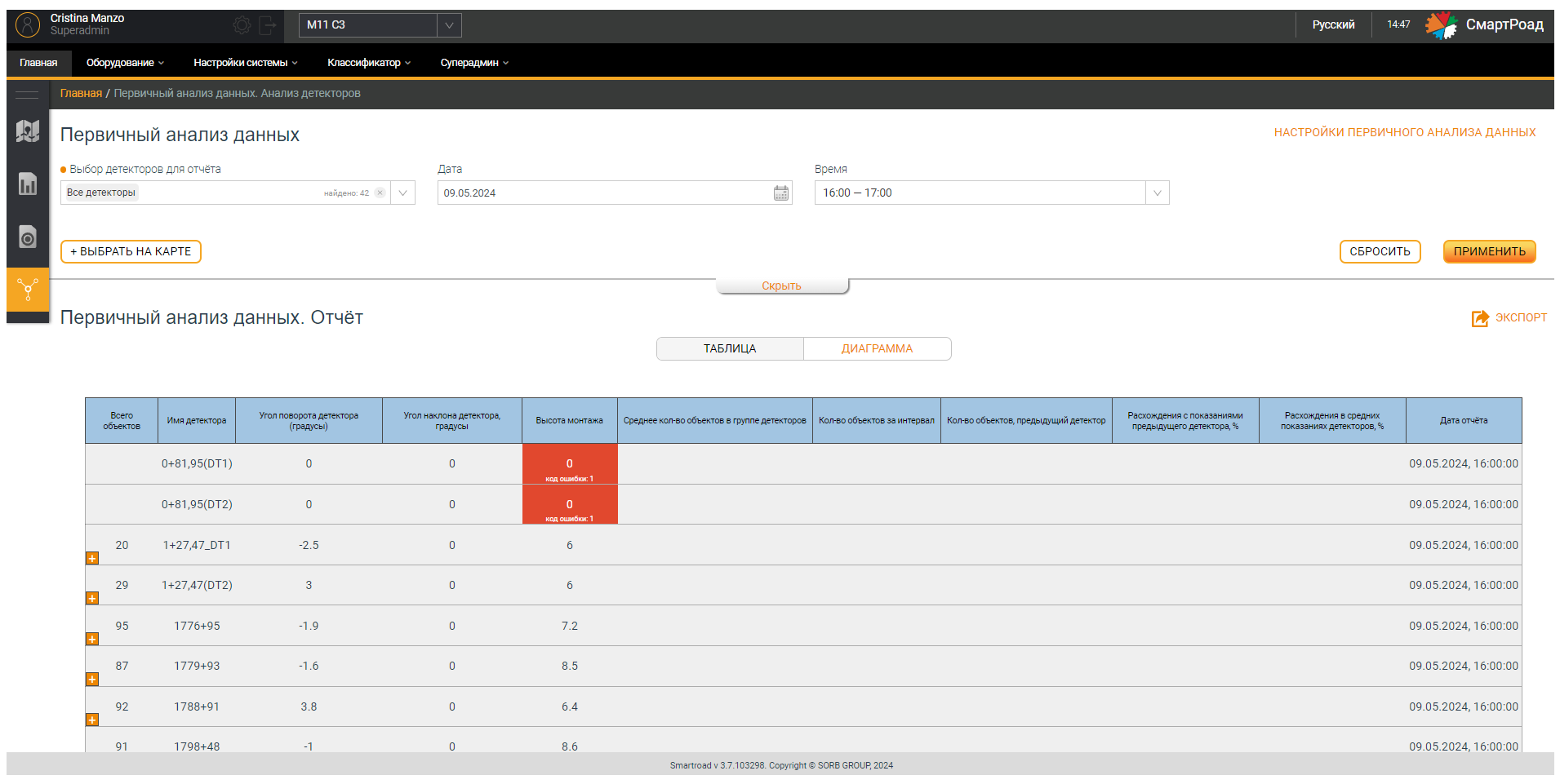The width and height of the screenshot is (1560, 784).
Task: Open settings via the gear icon
Action: click(242, 25)
